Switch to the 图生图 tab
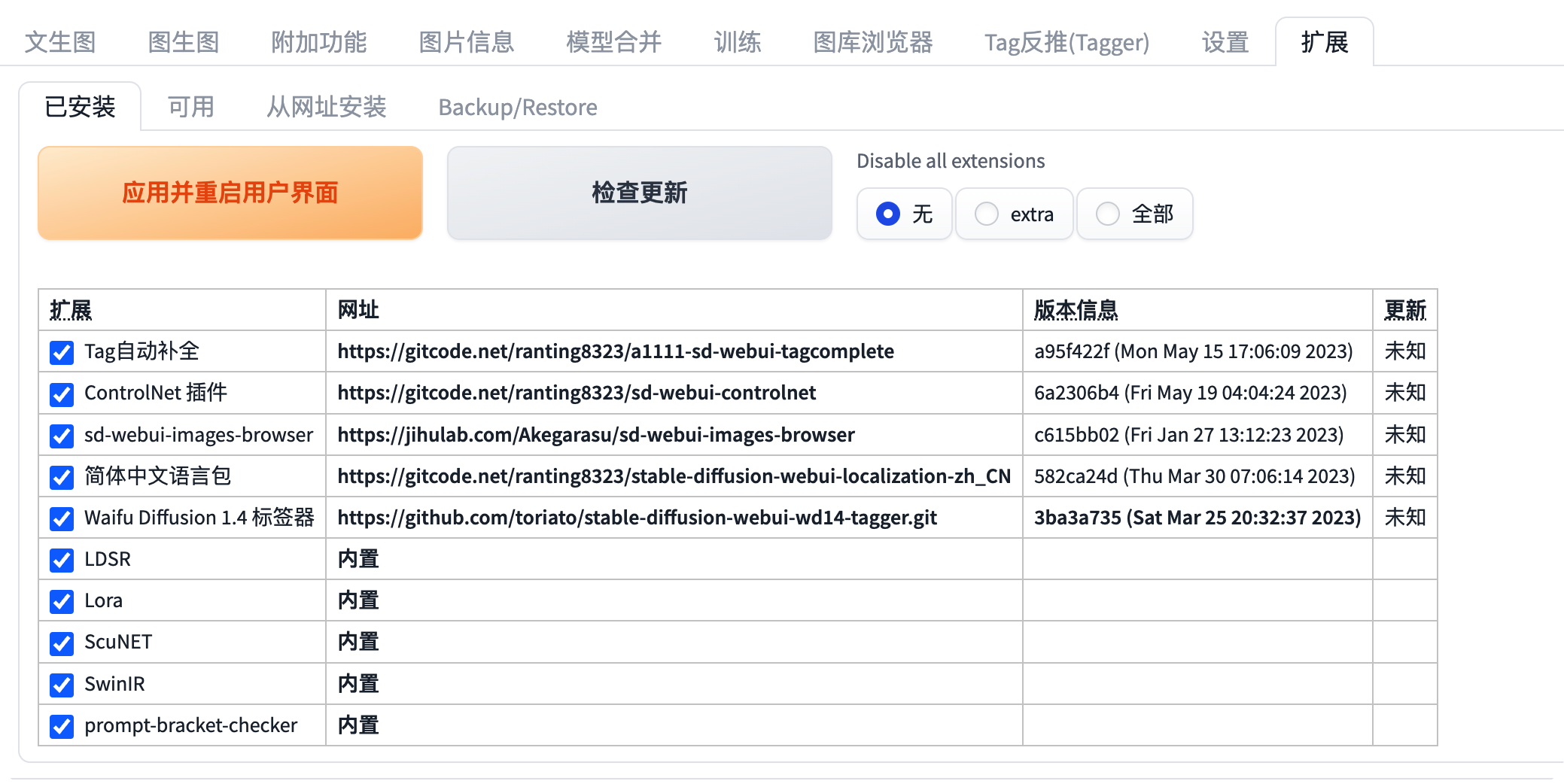 (x=184, y=42)
